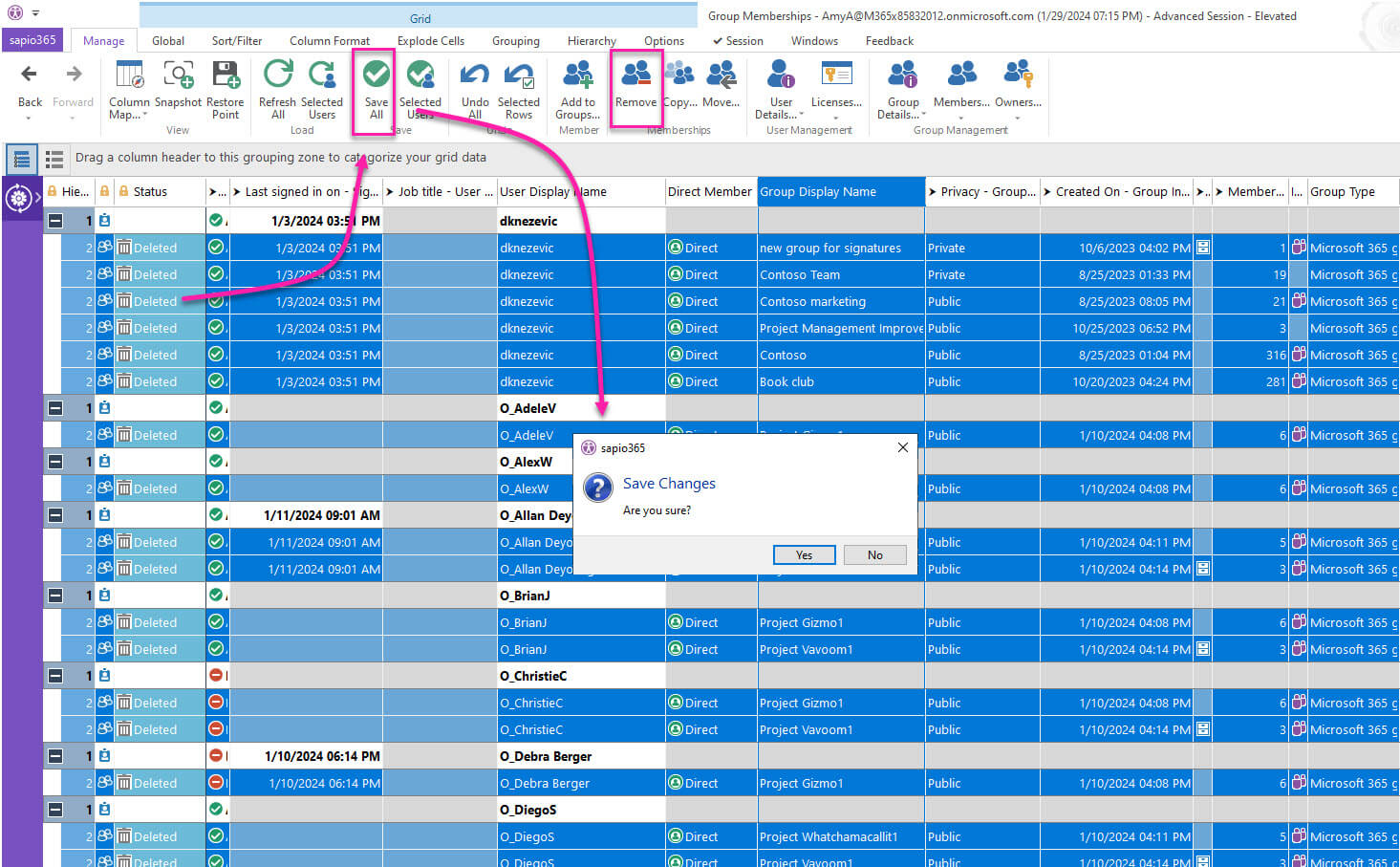Viewport: 1400px width, 867px height.
Task: Click Copy memberships icon
Action: tap(679, 75)
